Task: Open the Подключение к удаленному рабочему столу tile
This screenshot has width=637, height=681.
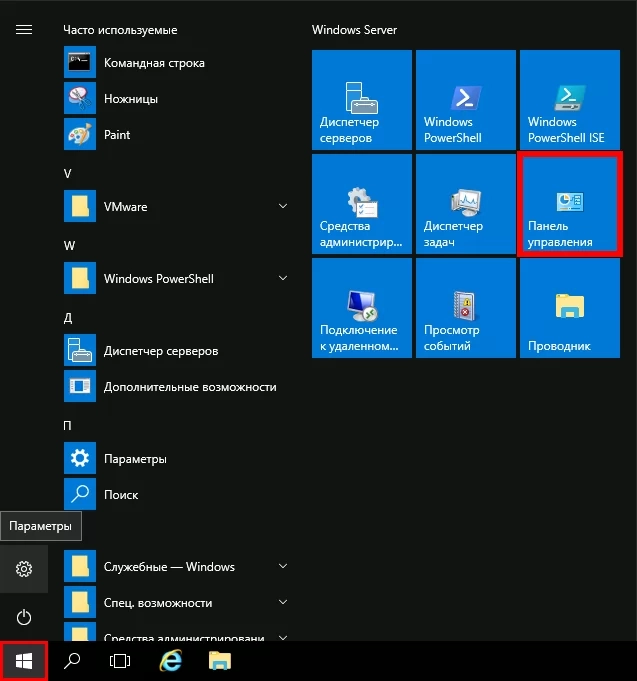Action: [361, 308]
